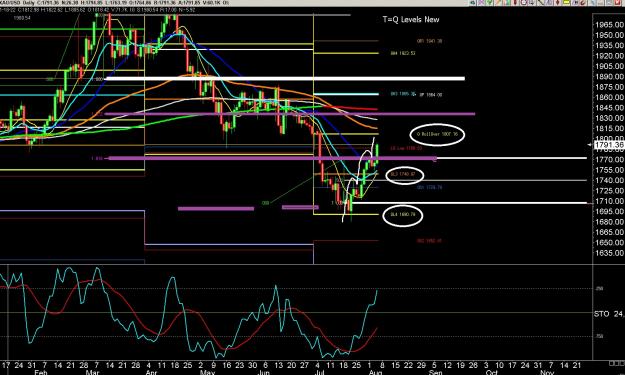The width and height of the screenshot is (625, 375).
Task: Select the QL4 1690.79 level label
Action: (x=403, y=215)
